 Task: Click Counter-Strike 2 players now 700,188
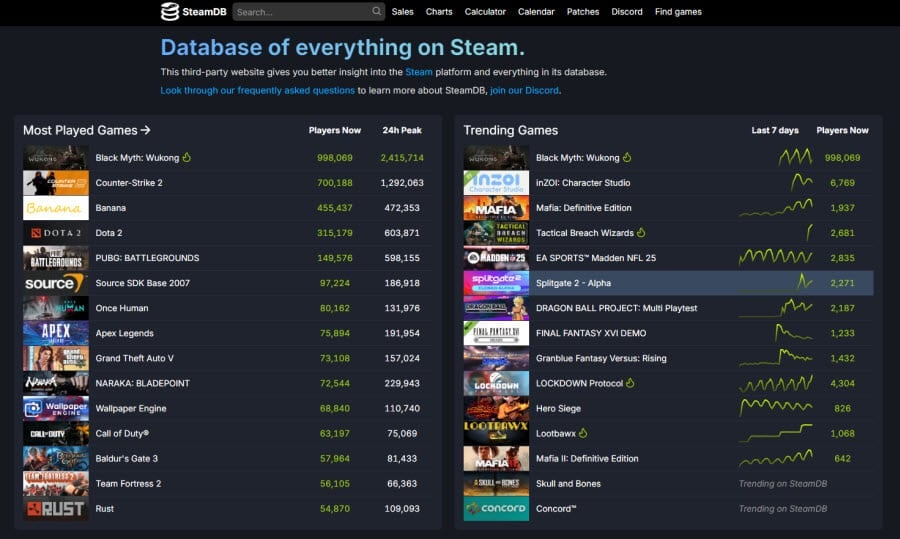point(335,183)
